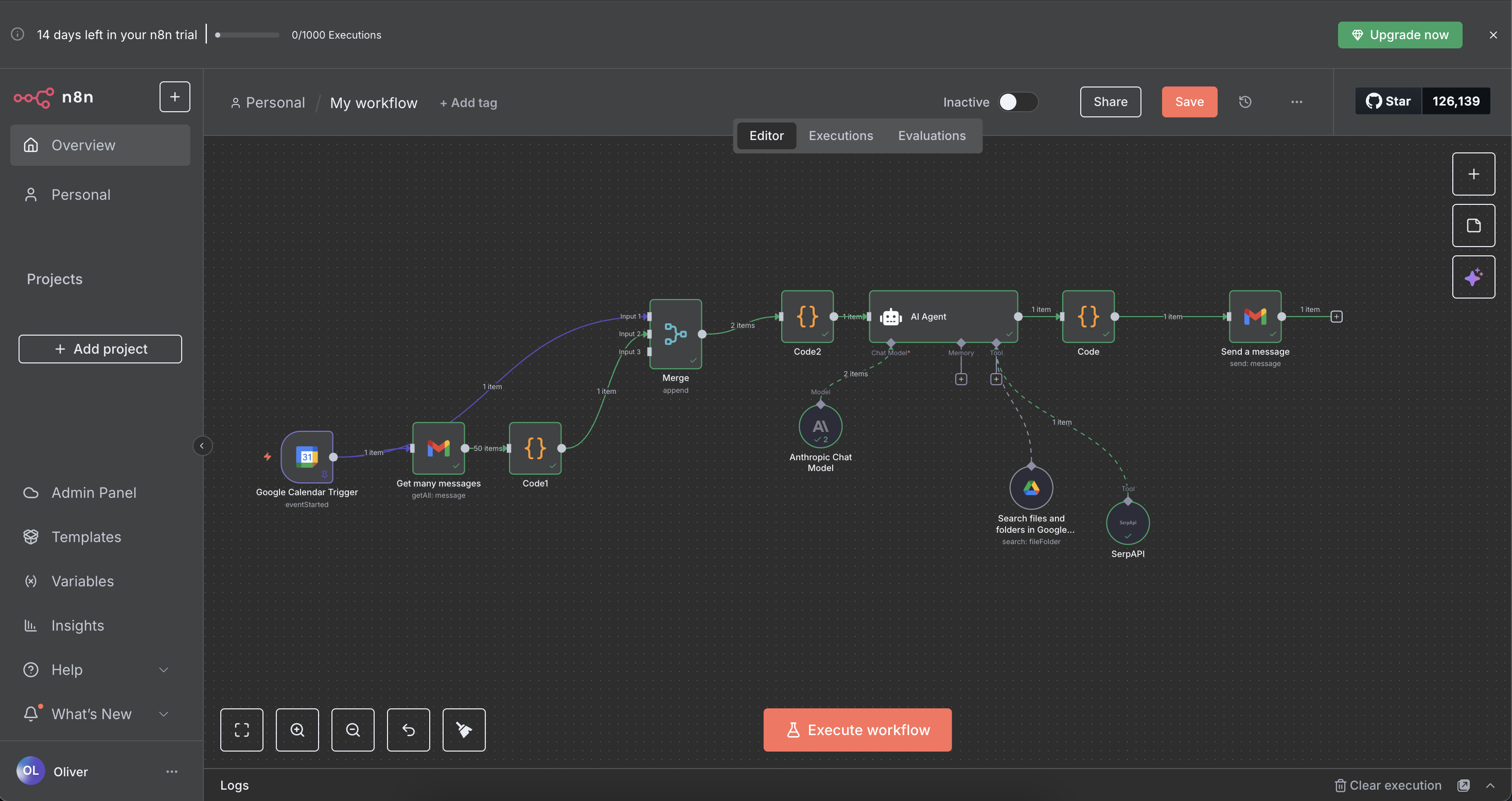Click the Upgrade now button

click(x=1399, y=34)
